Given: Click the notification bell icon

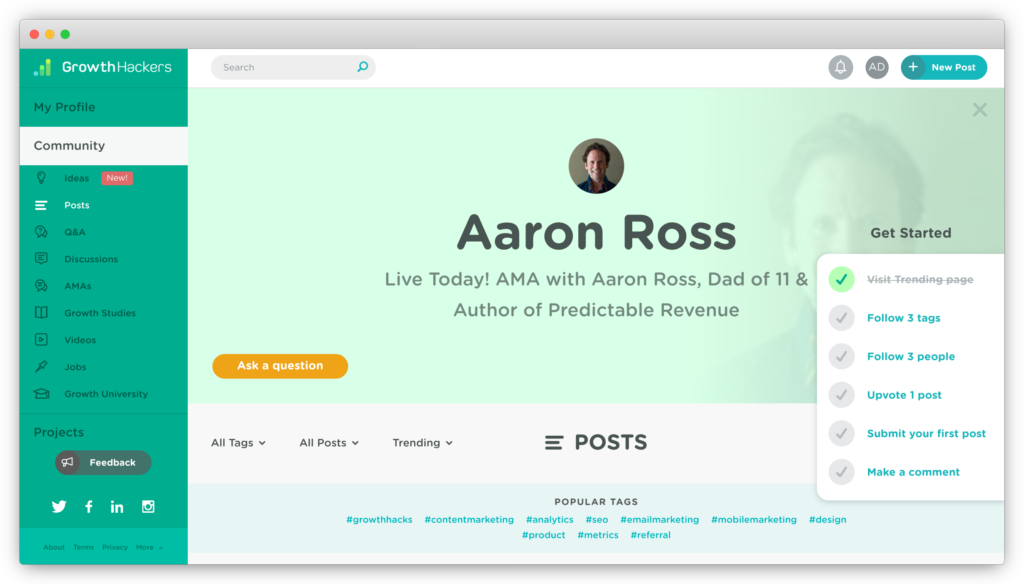Looking at the screenshot, I should coord(841,67).
